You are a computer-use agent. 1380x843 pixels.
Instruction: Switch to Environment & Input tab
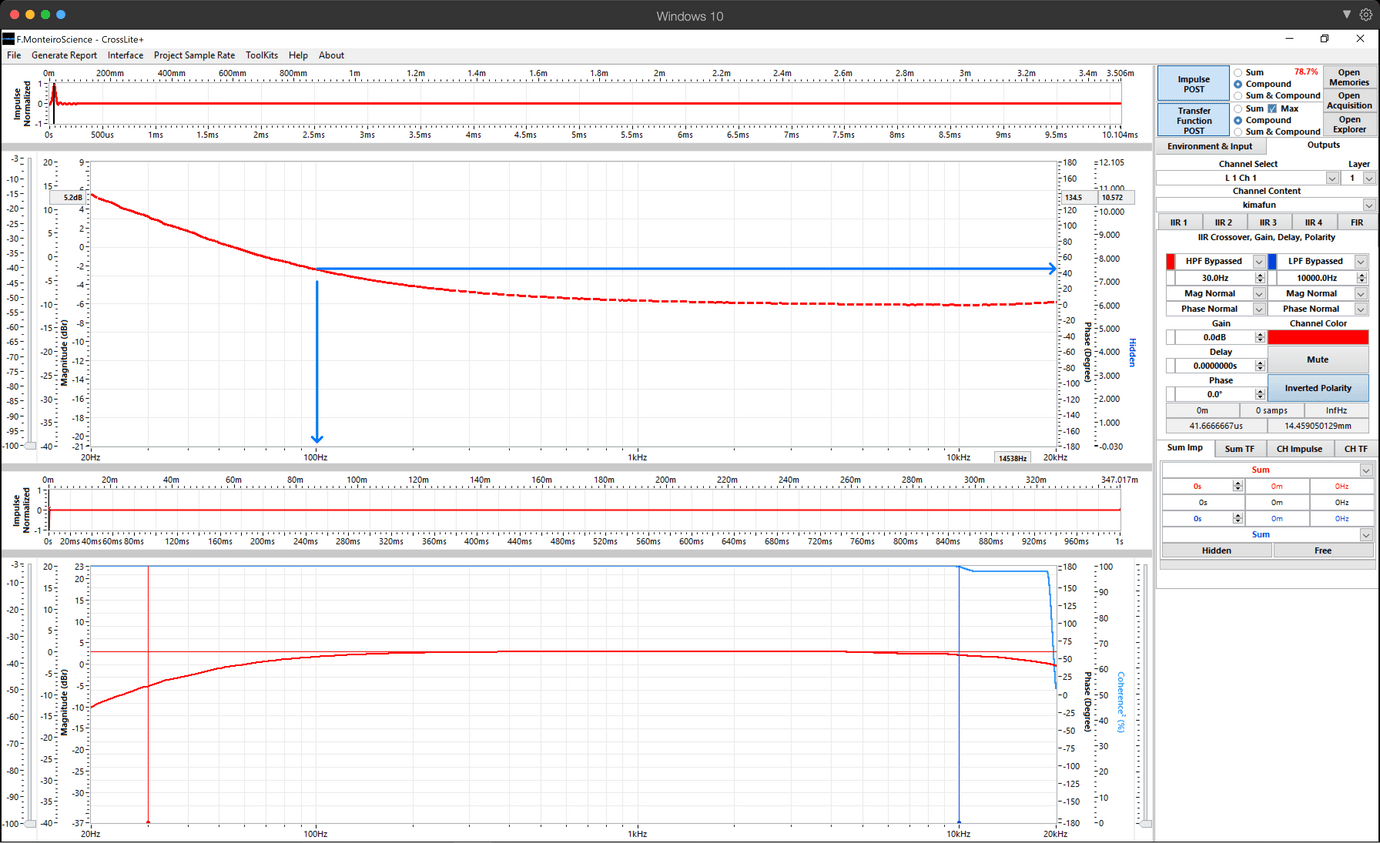[x=1209, y=146]
